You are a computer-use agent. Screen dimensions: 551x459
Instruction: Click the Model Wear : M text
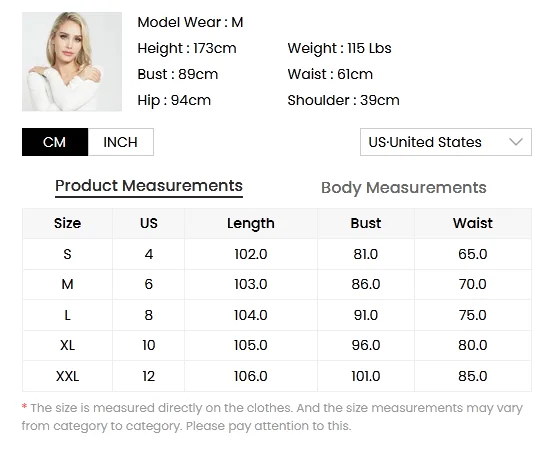190,22
